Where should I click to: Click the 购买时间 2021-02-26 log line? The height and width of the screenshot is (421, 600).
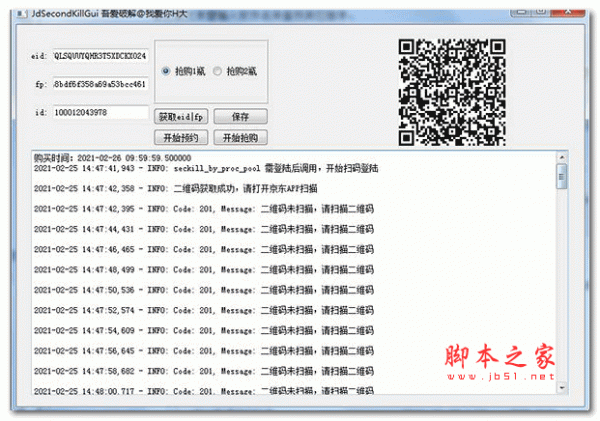click(112, 158)
